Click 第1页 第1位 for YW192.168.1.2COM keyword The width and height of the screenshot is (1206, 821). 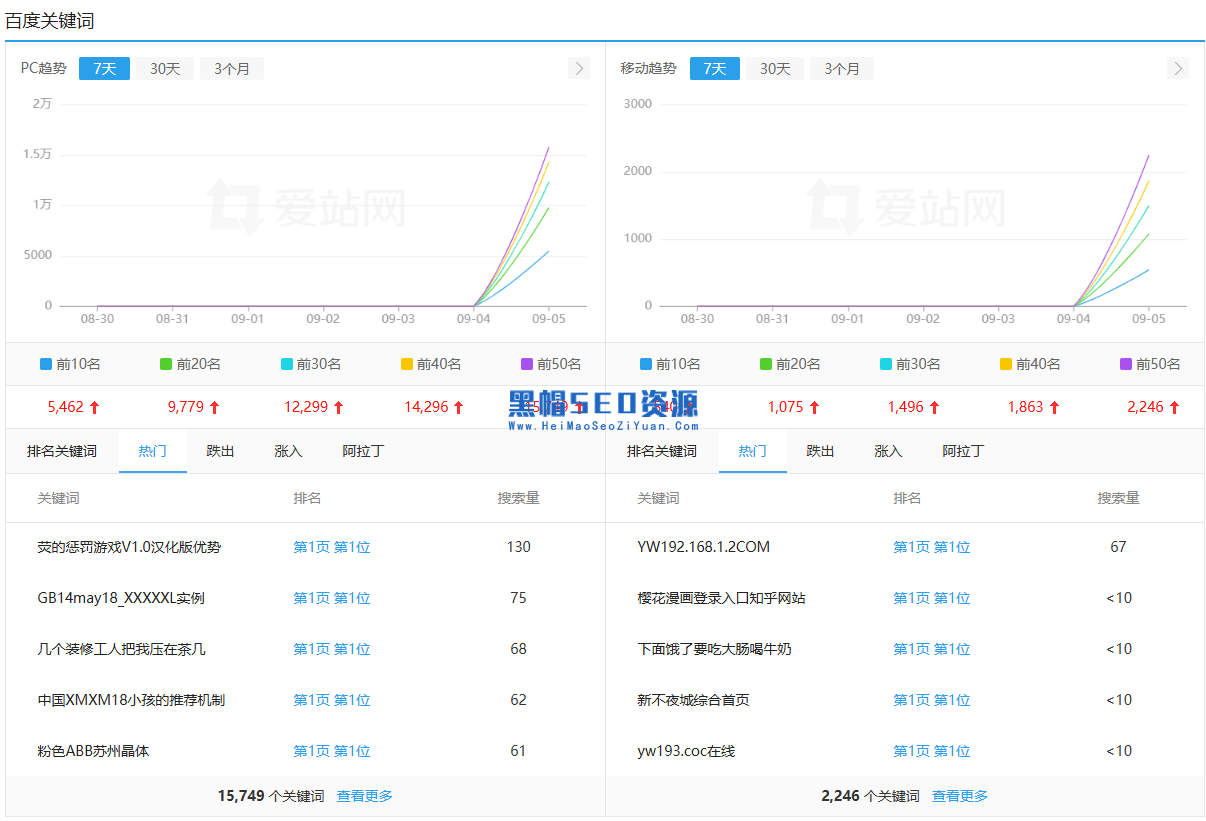point(931,547)
